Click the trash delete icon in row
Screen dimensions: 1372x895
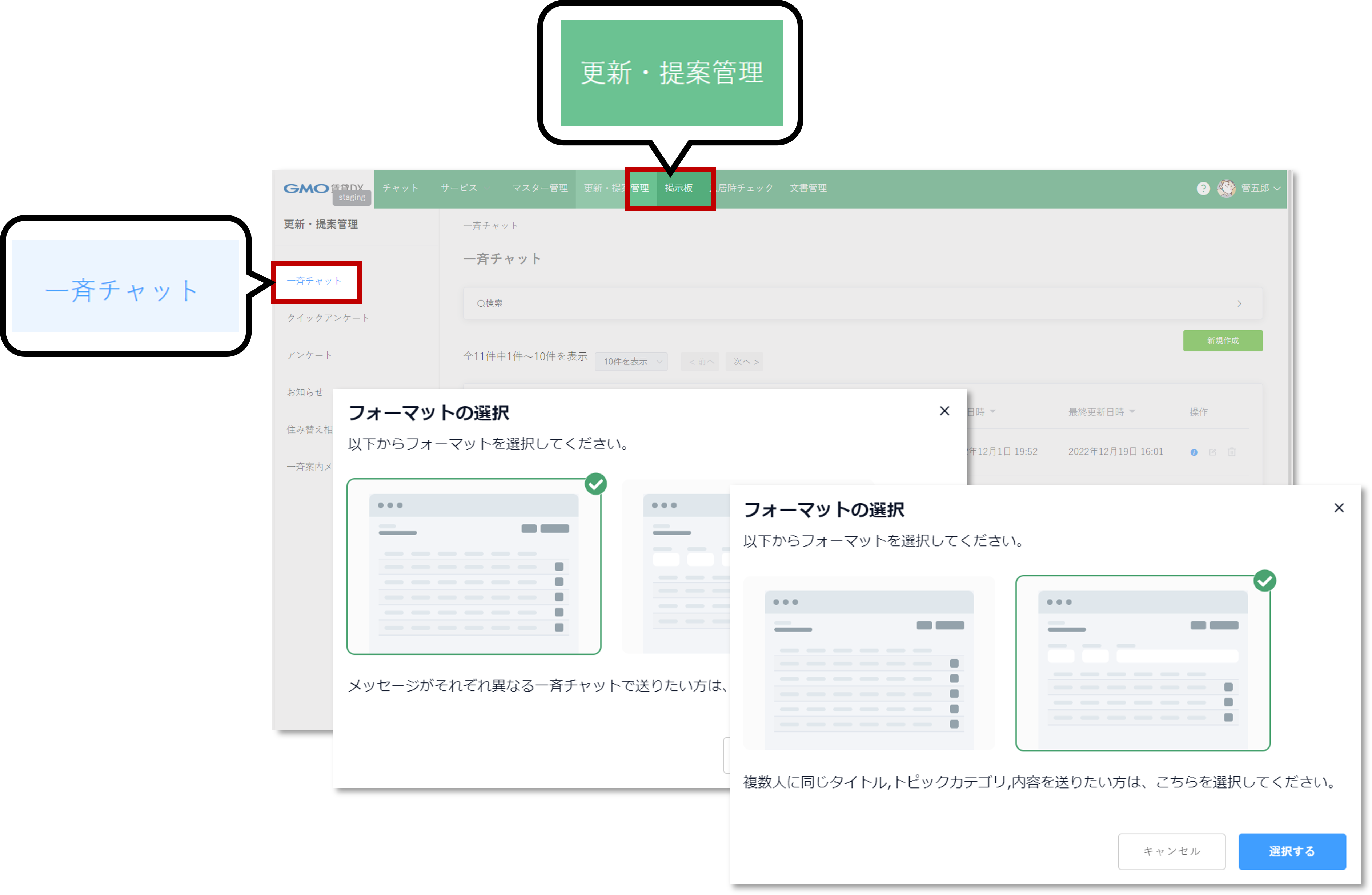(x=1232, y=452)
